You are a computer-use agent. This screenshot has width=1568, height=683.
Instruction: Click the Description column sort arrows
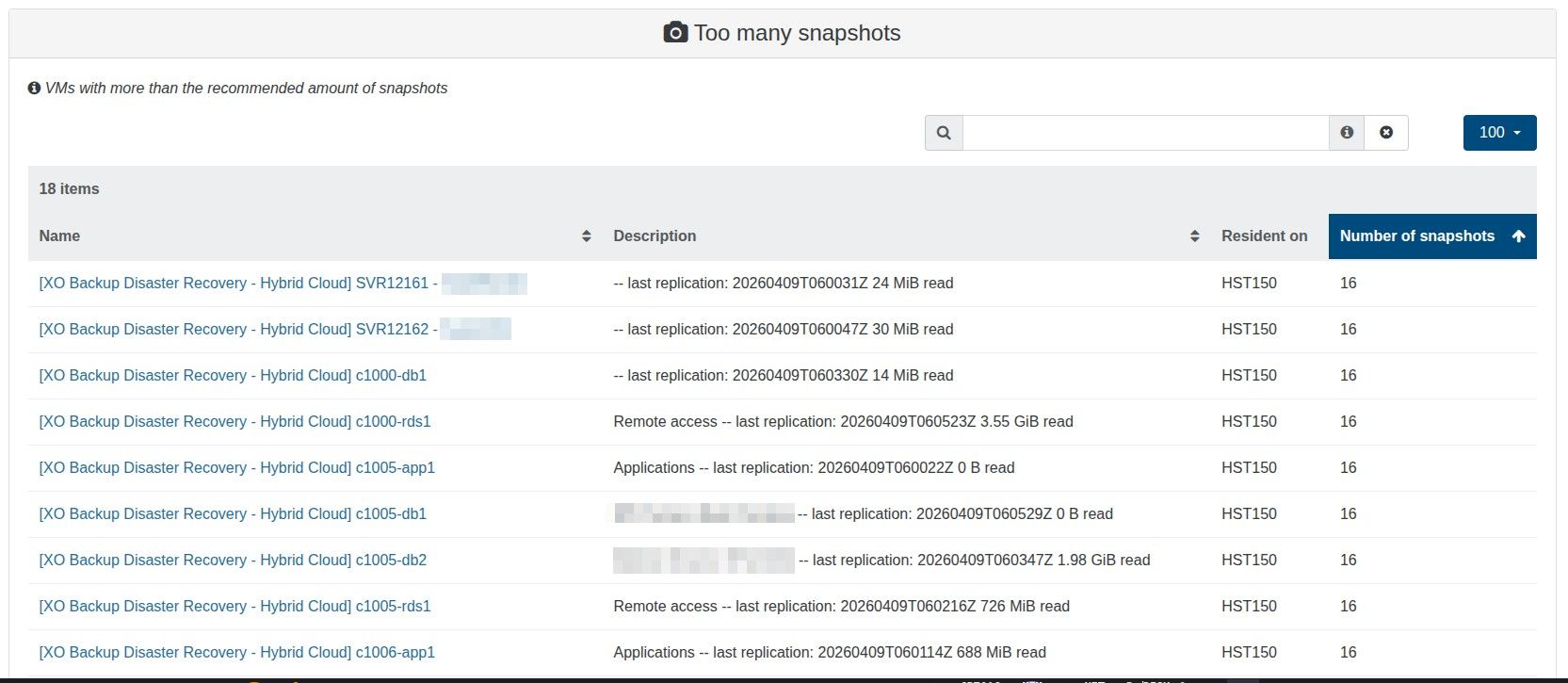(x=1194, y=236)
